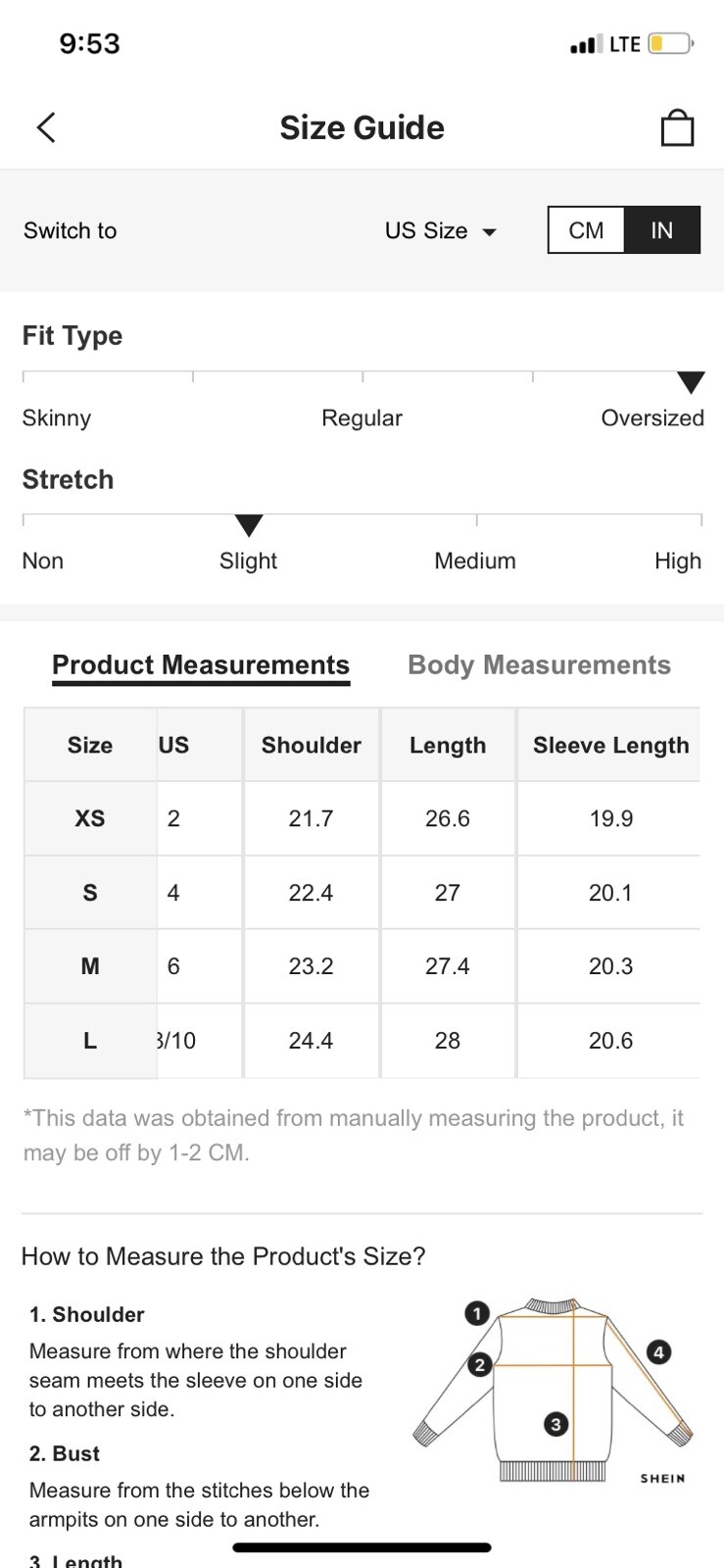Screen dimensions: 724x1568
Task: Tap the SHEIN sweater measurement diagram
Action: 554,1392
